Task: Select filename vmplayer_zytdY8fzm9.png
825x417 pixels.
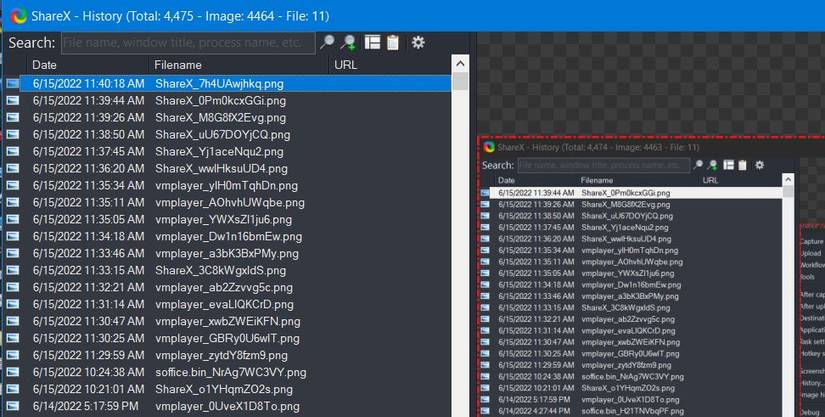Action: point(221,355)
